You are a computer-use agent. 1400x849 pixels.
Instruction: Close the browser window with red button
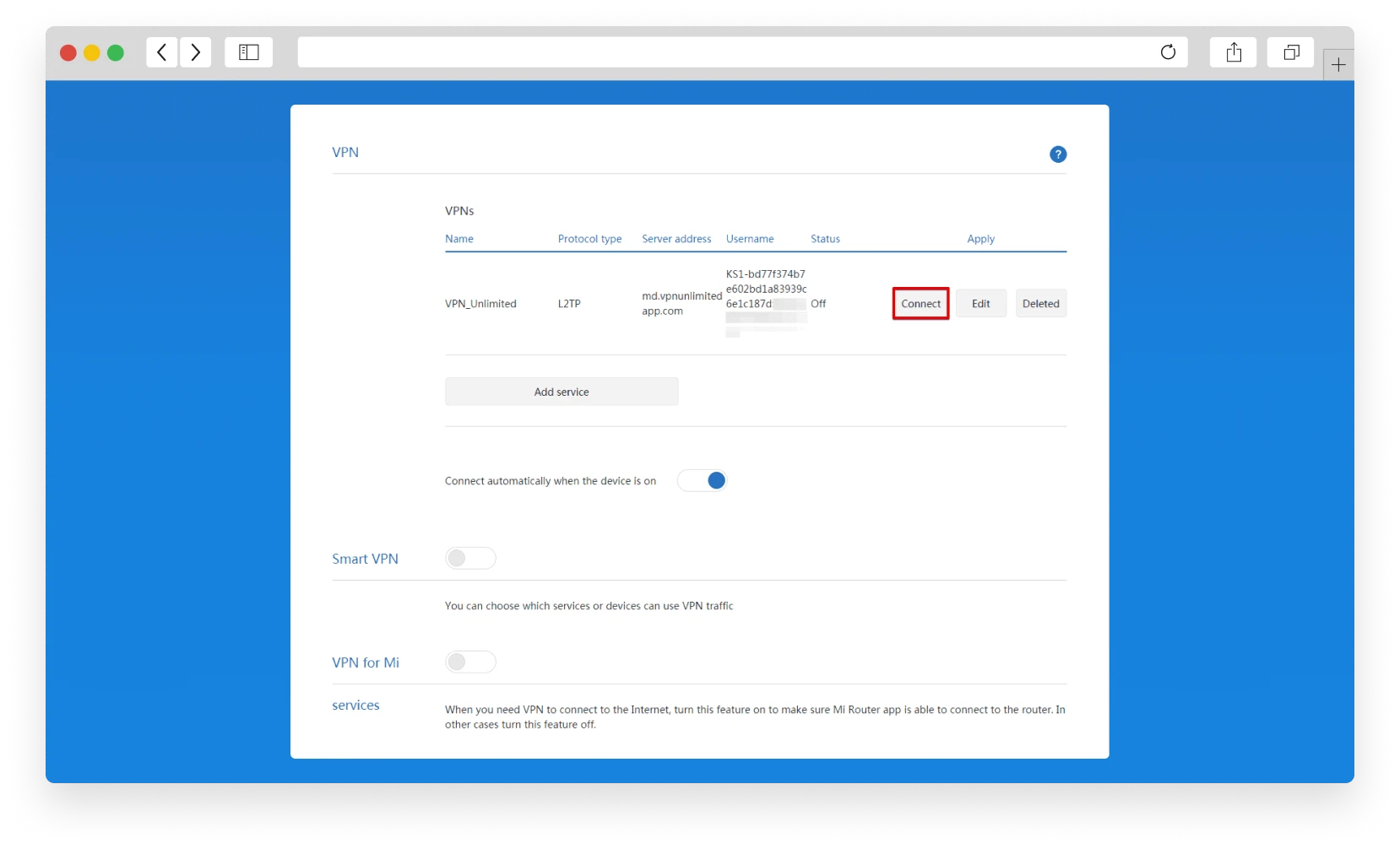pos(68,53)
